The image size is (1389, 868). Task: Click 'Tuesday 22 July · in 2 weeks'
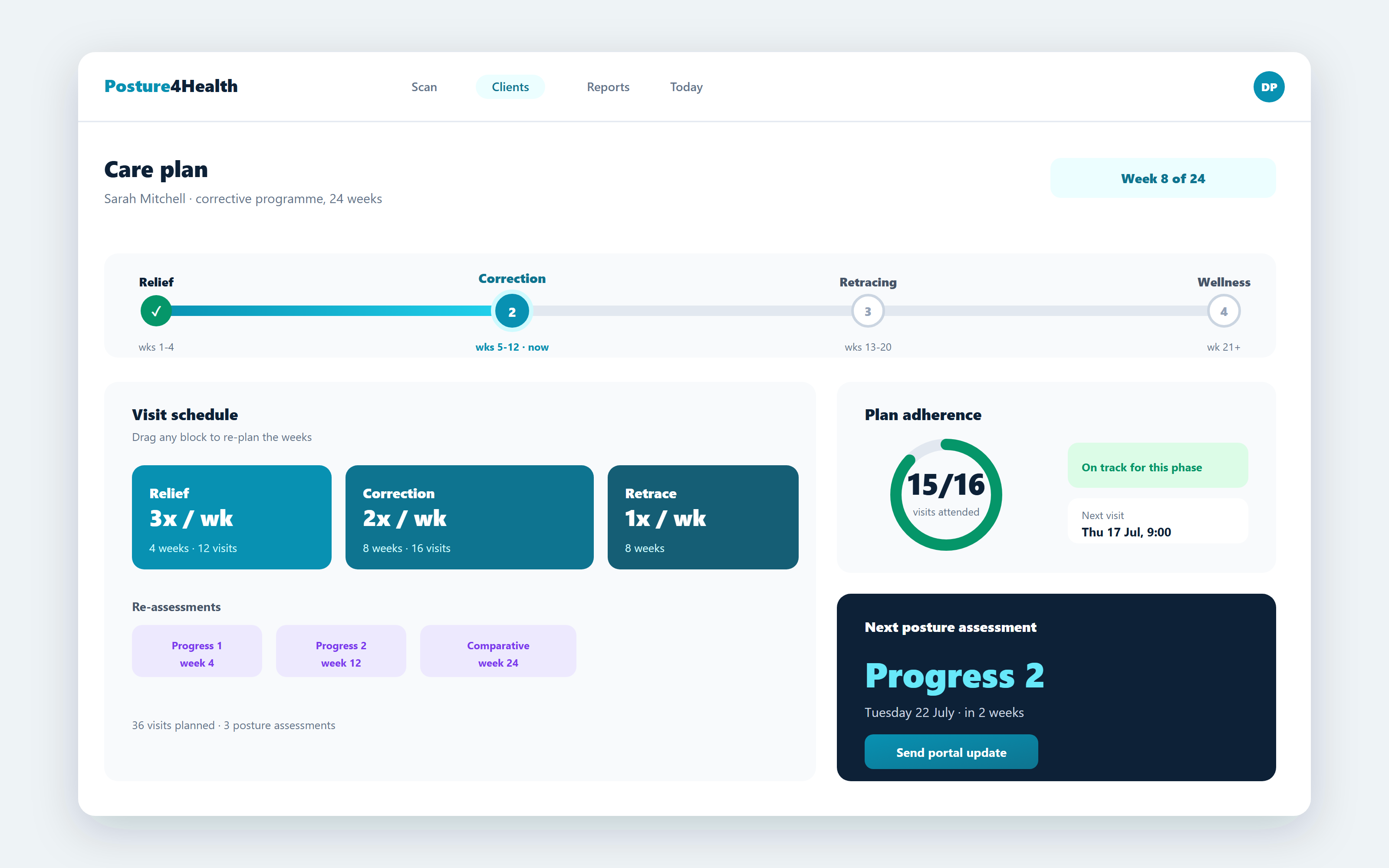(x=944, y=713)
